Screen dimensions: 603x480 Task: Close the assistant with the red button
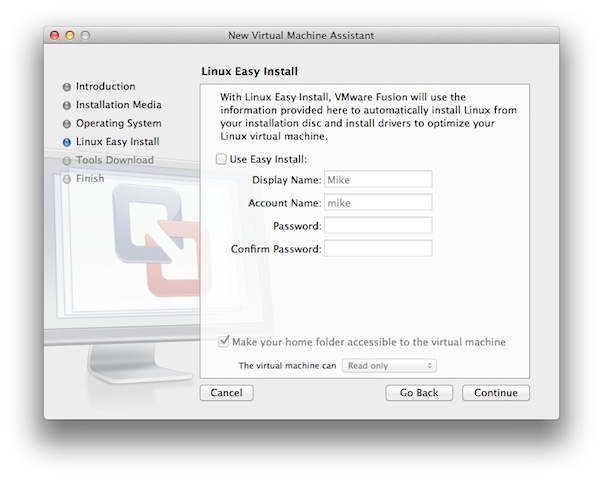tap(55, 35)
